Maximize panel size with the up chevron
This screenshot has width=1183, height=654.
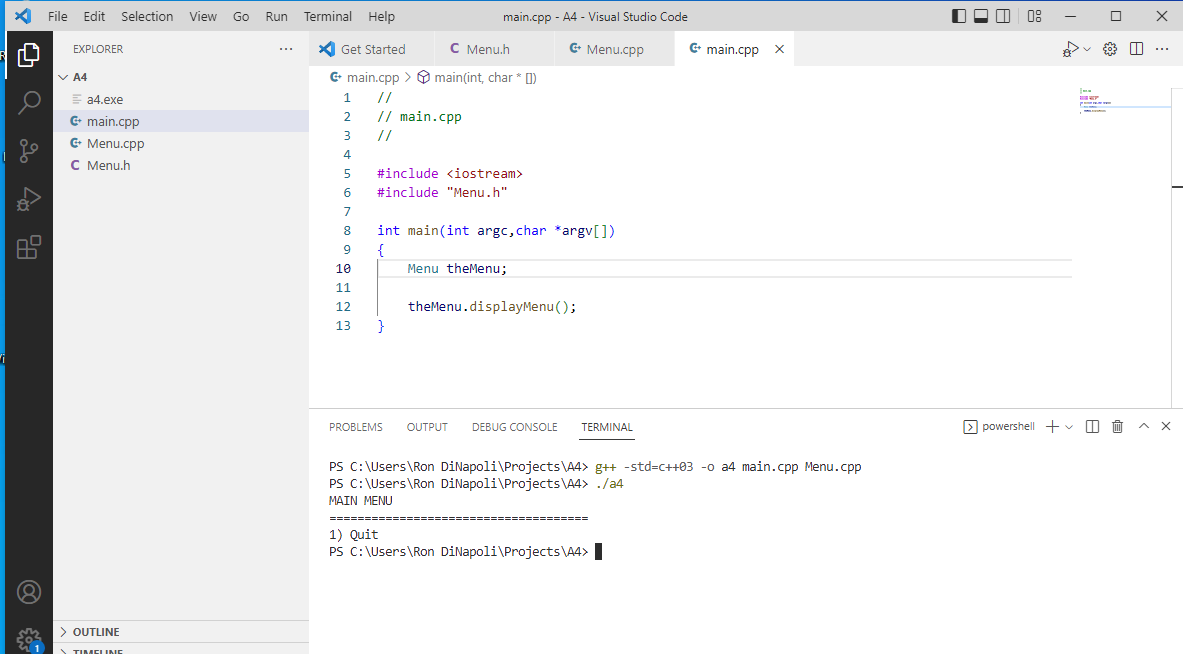click(1144, 427)
